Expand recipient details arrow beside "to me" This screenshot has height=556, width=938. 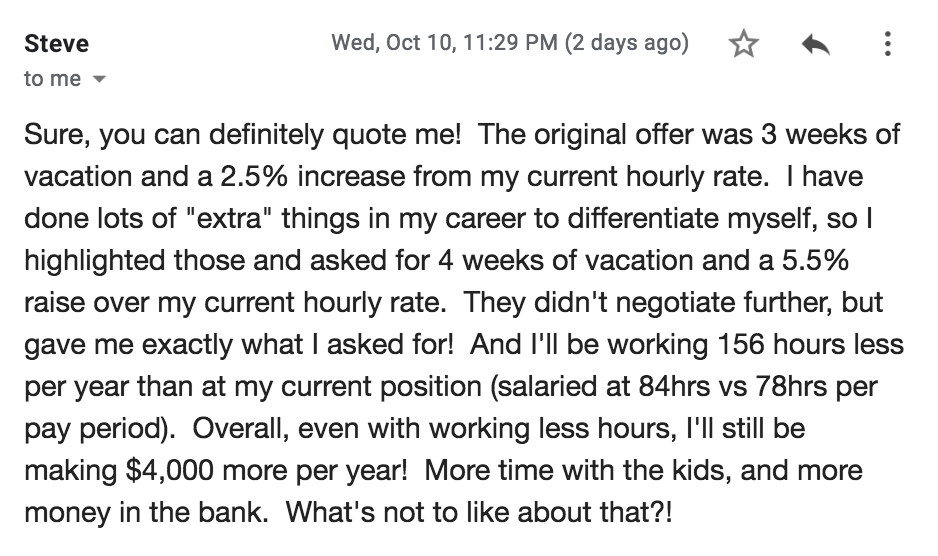97,80
